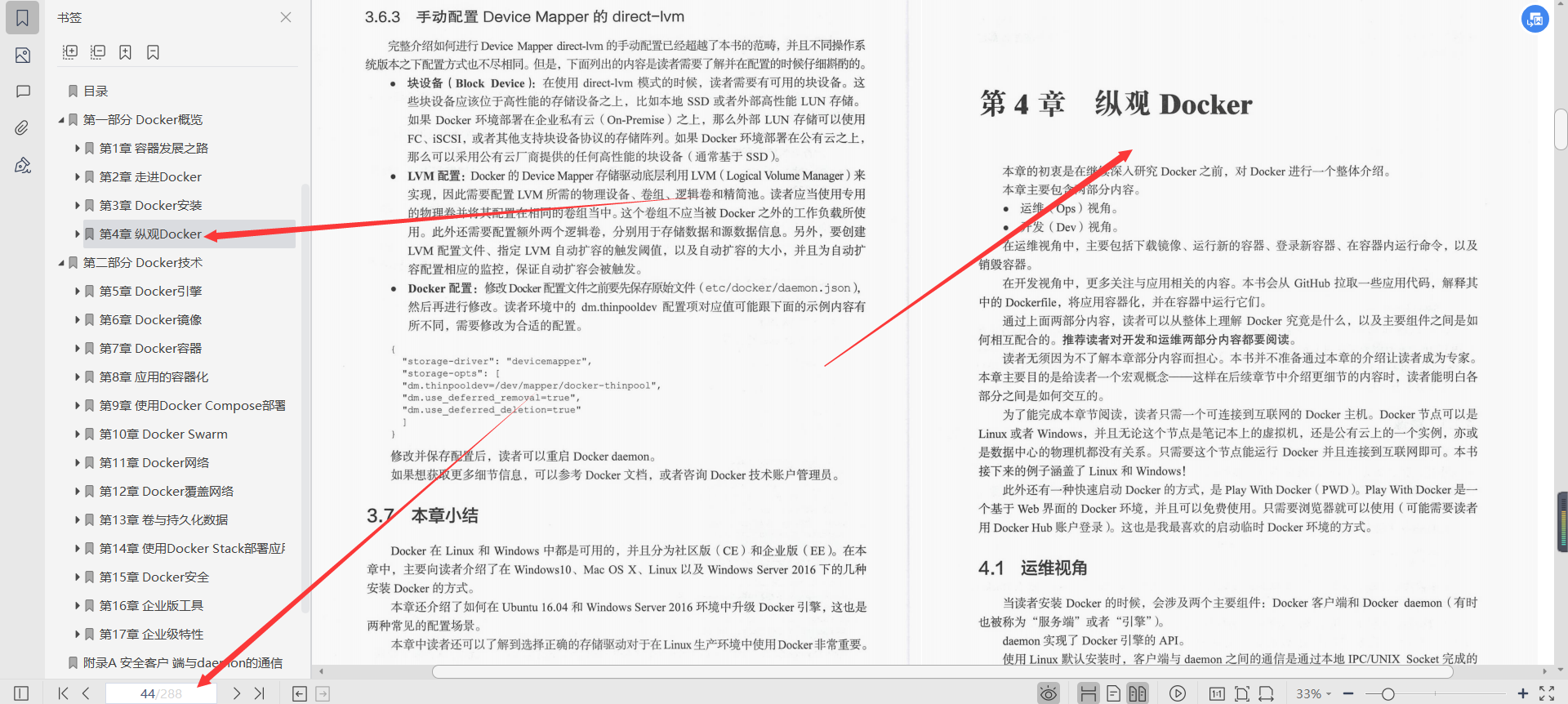
Task: Open the 33% zoom level dropdown
Action: click(x=1313, y=693)
